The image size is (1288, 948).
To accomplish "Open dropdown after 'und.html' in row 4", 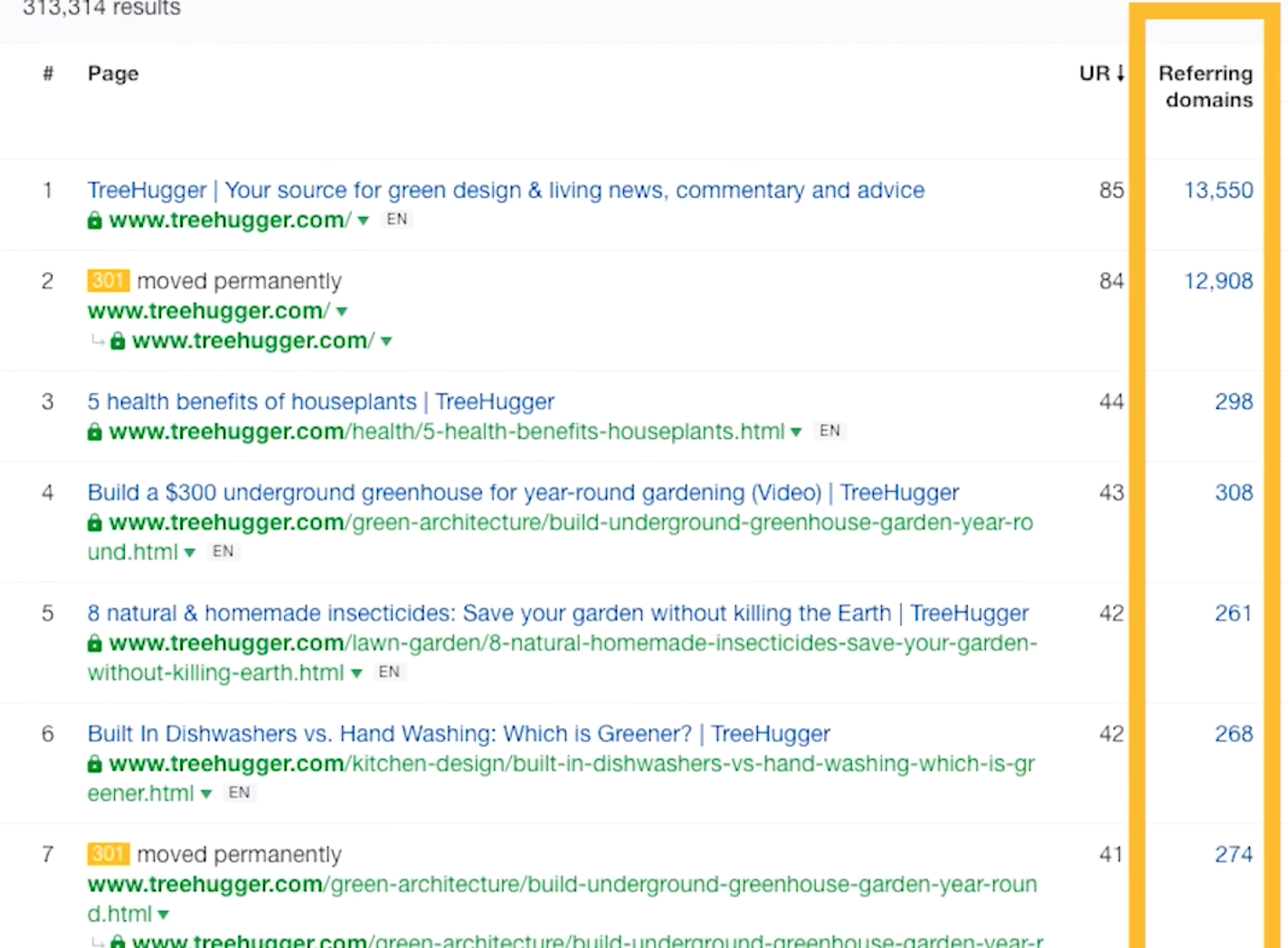I will click(190, 553).
